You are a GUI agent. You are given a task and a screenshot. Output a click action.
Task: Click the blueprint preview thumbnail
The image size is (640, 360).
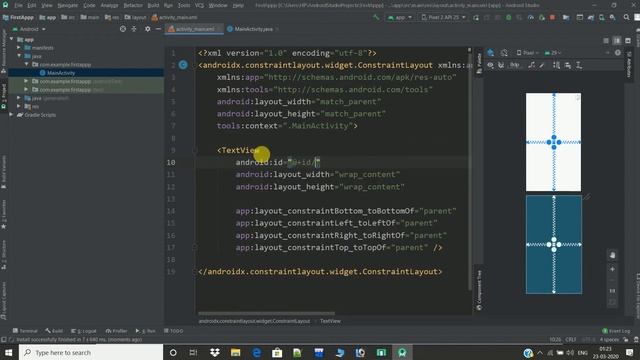554,244
